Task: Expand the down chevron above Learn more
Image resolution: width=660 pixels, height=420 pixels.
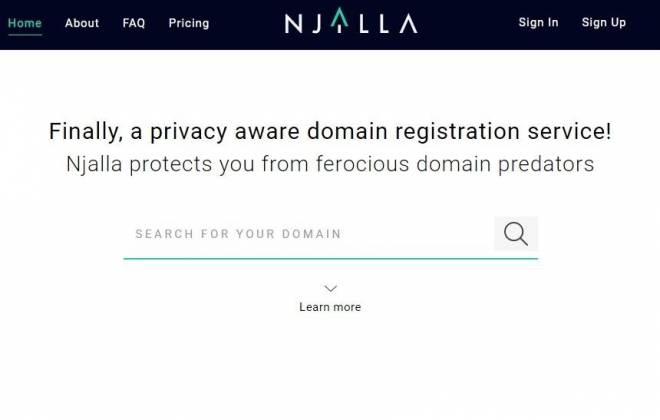Action: pyautogui.click(x=330, y=289)
